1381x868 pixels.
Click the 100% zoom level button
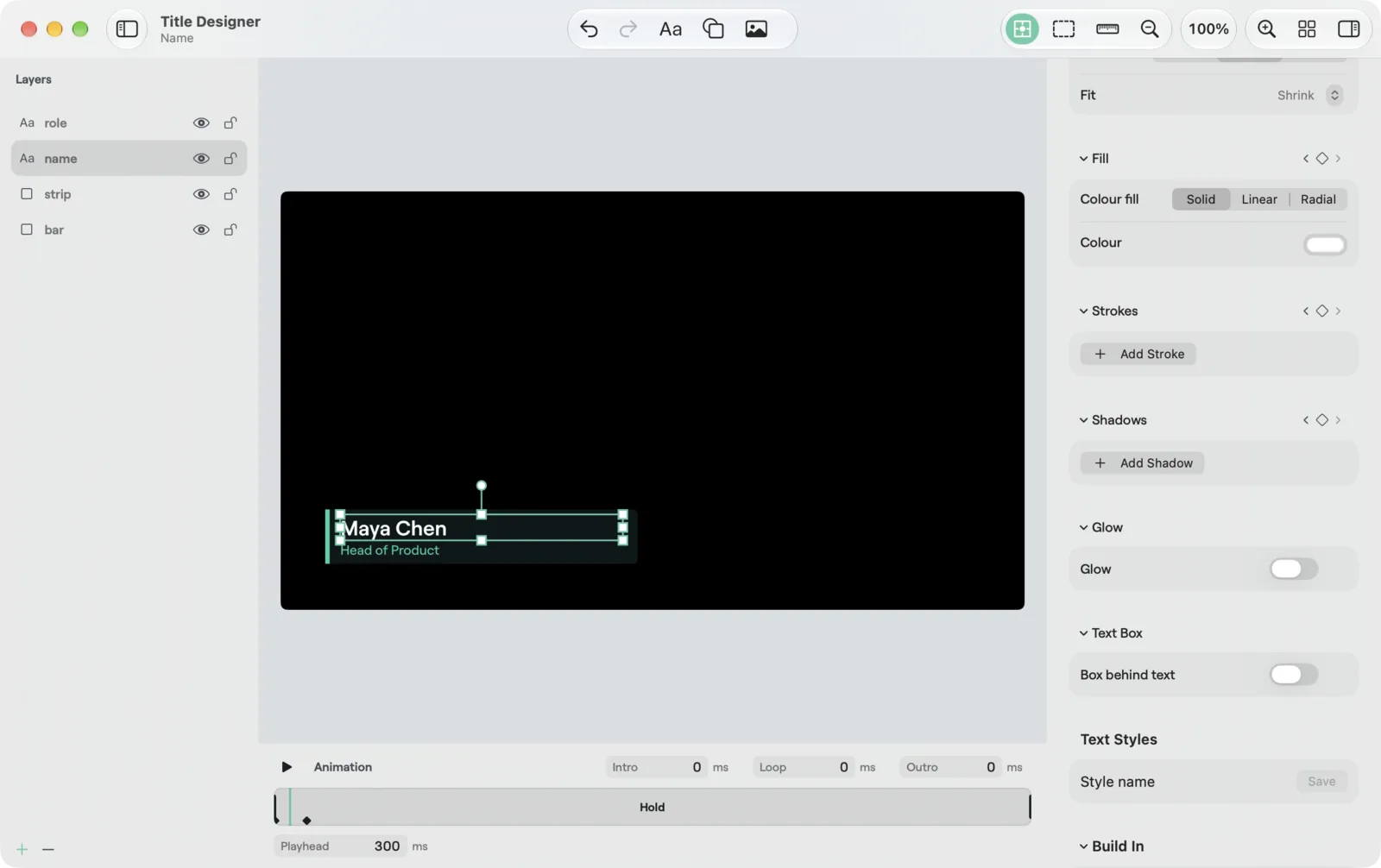click(1208, 28)
